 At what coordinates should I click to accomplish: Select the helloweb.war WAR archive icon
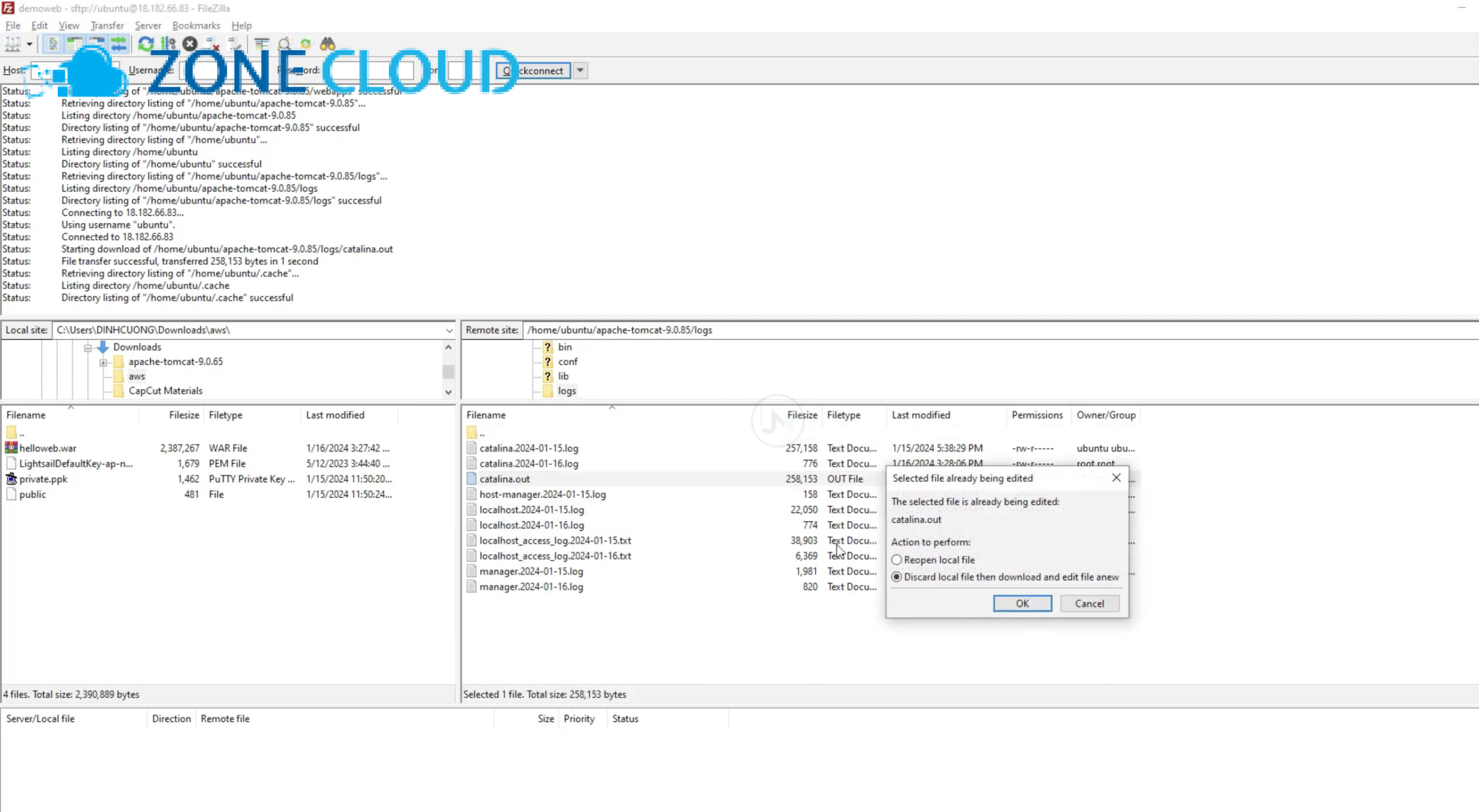click(x=11, y=448)
